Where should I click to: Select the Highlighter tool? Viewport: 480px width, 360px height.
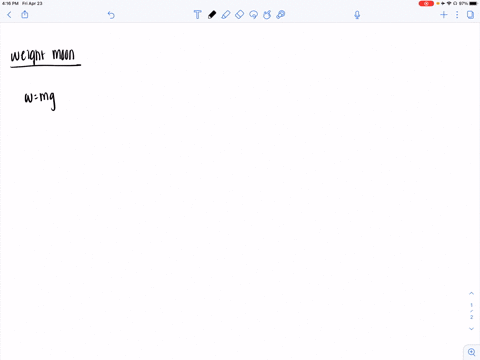[x=226, y=15]
